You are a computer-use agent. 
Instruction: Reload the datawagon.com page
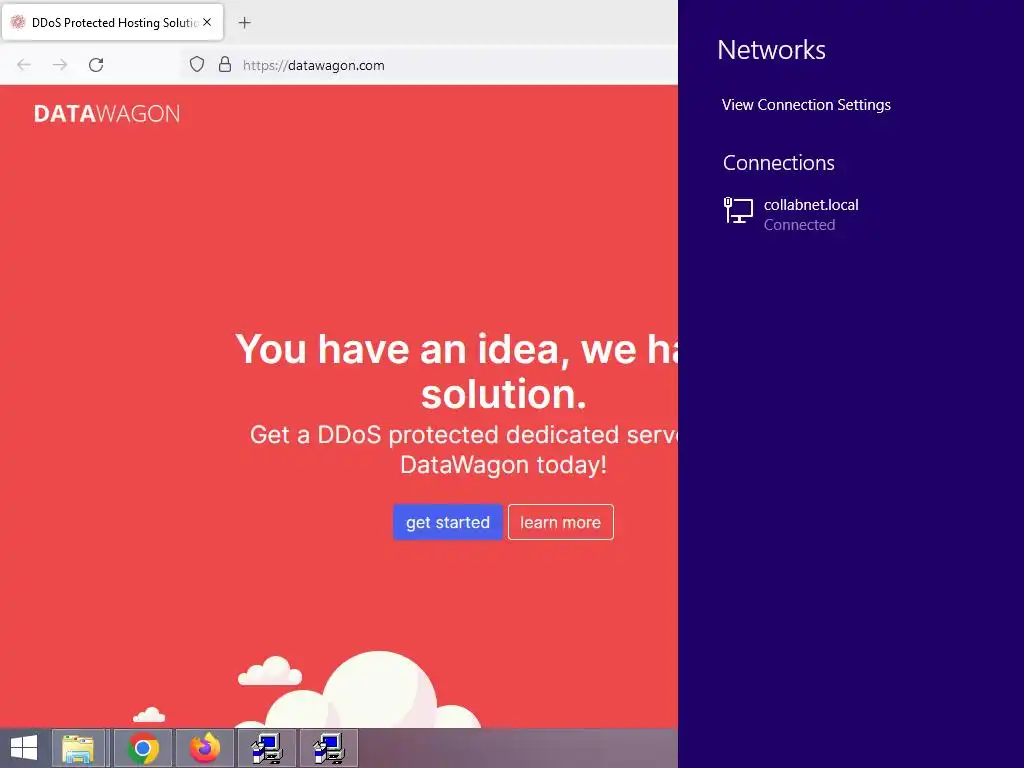[96, 65]
